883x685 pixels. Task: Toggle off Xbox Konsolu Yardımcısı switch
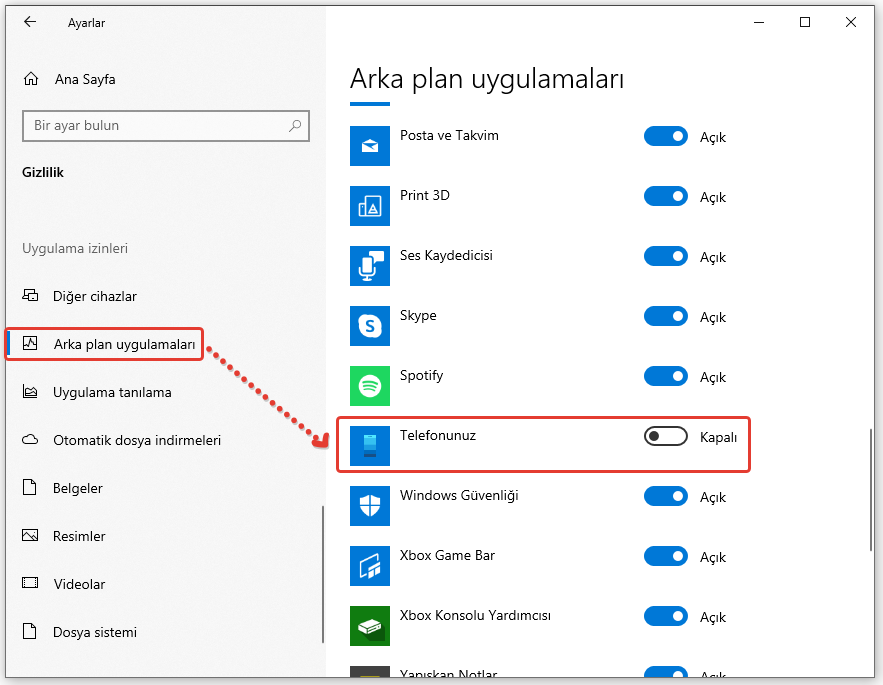pos(665,616)
